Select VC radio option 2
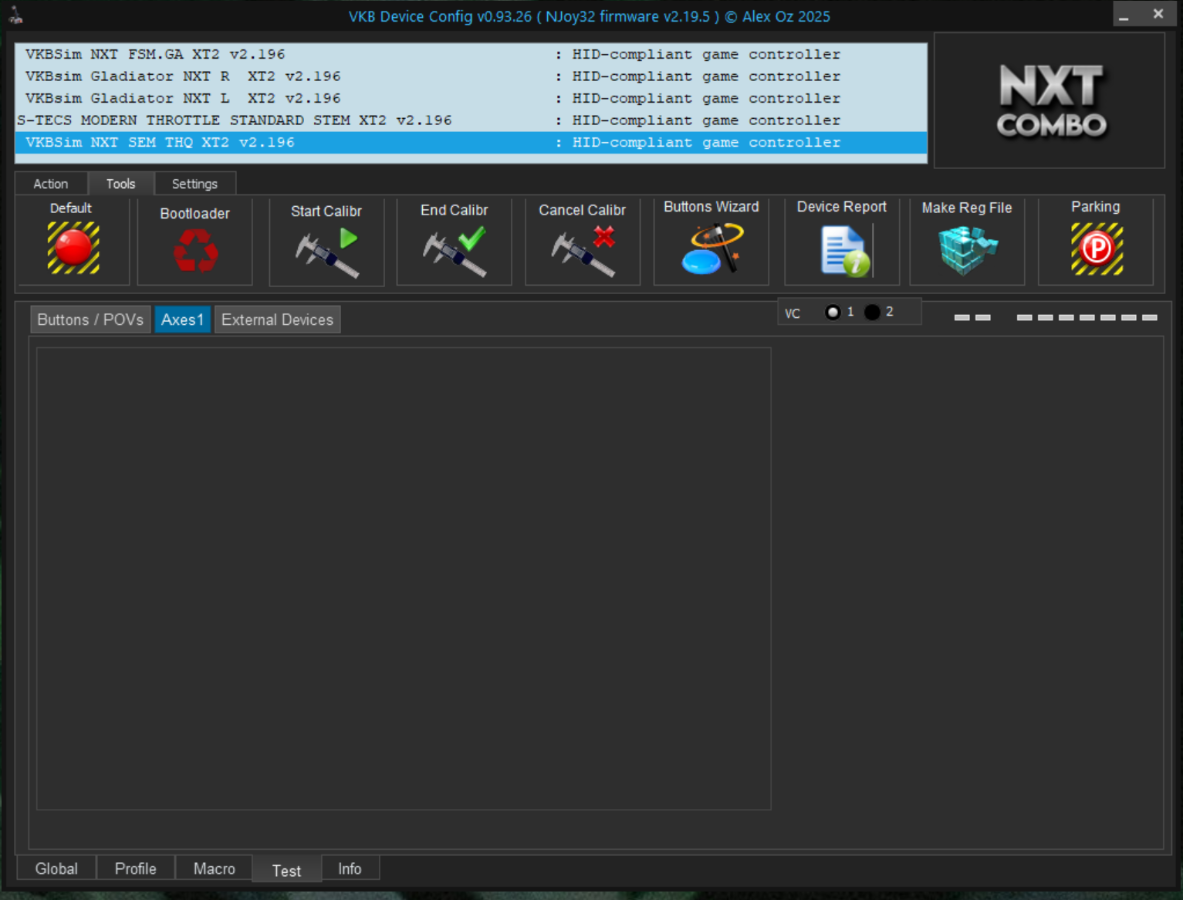1183x900 pixels. click(872, 312)
